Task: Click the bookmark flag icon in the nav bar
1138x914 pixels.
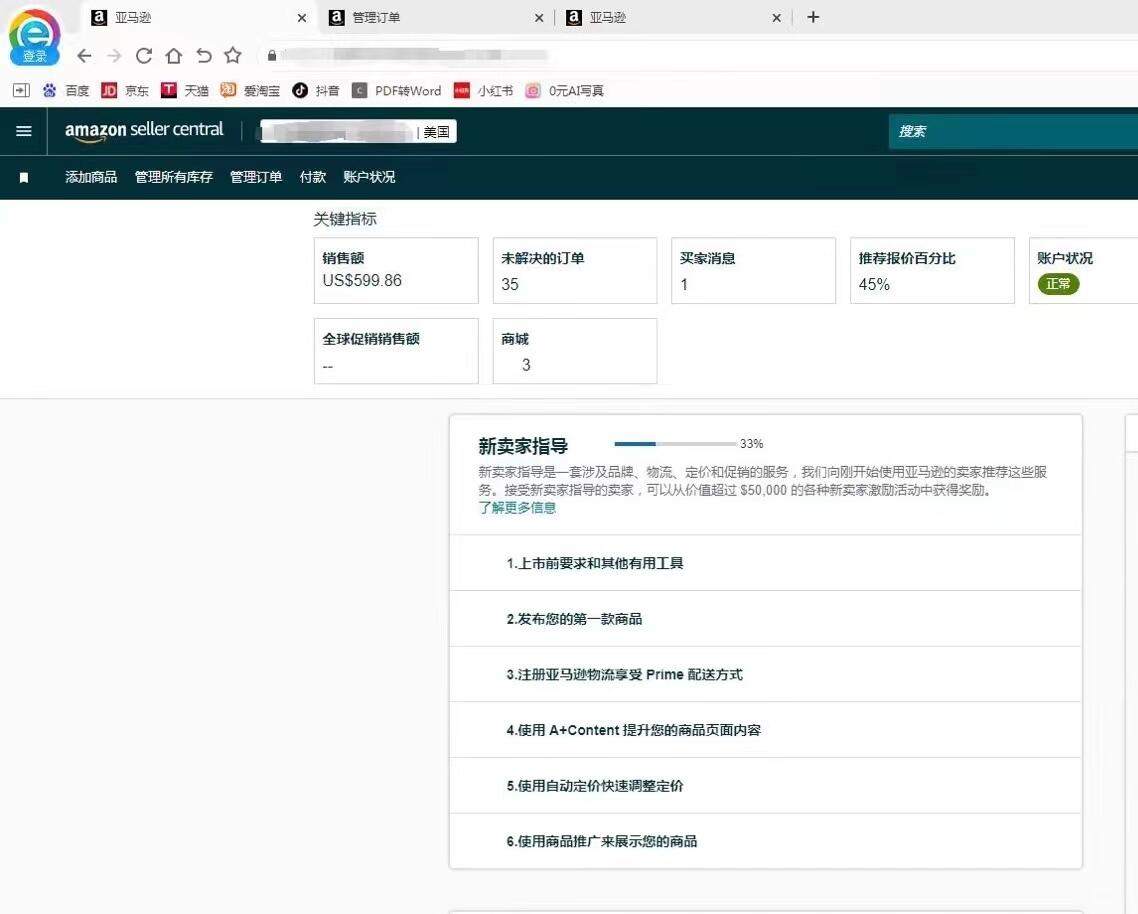Action: [x=24, y=178]
